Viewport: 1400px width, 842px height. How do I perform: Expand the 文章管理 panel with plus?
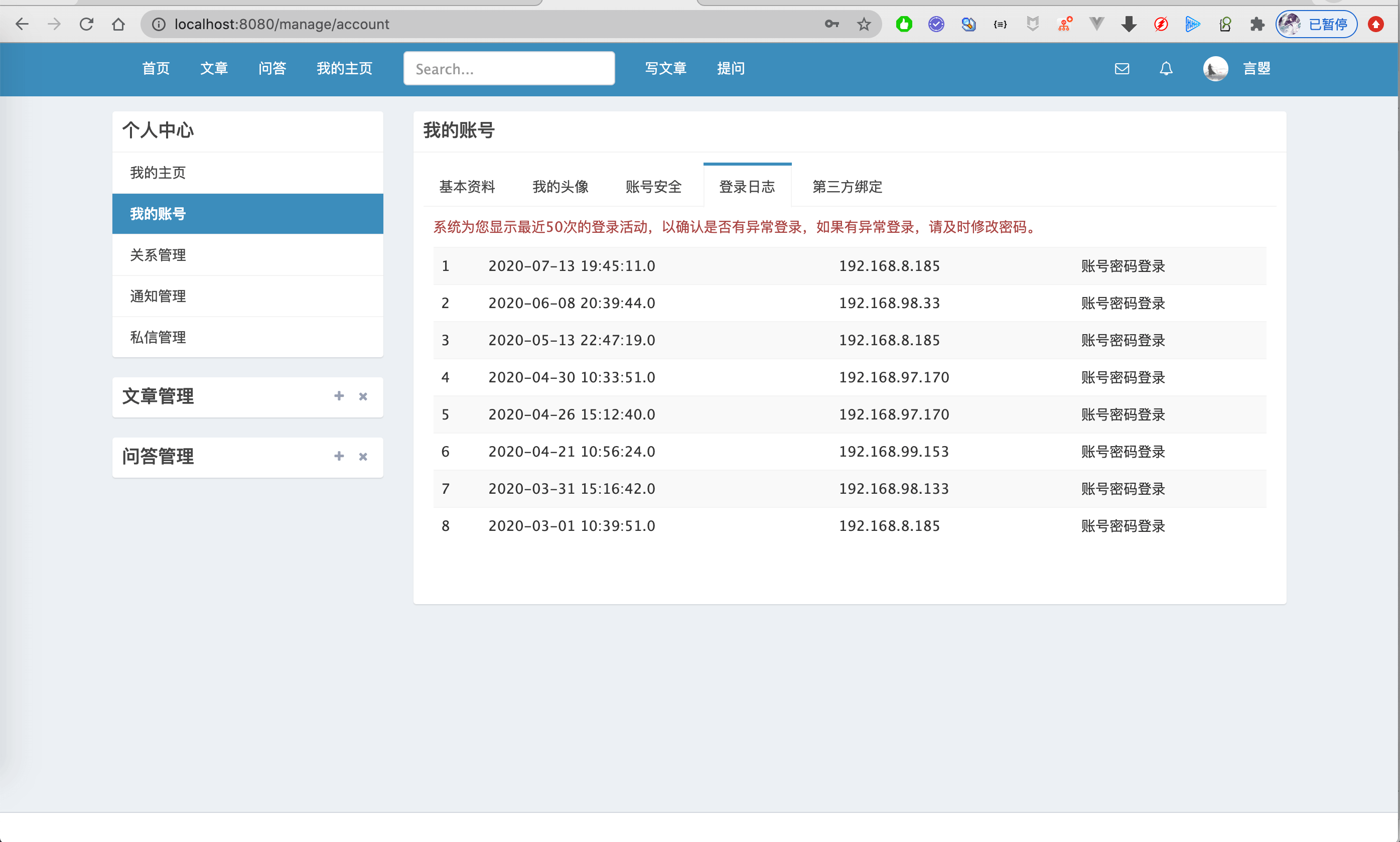coord(339,396)
